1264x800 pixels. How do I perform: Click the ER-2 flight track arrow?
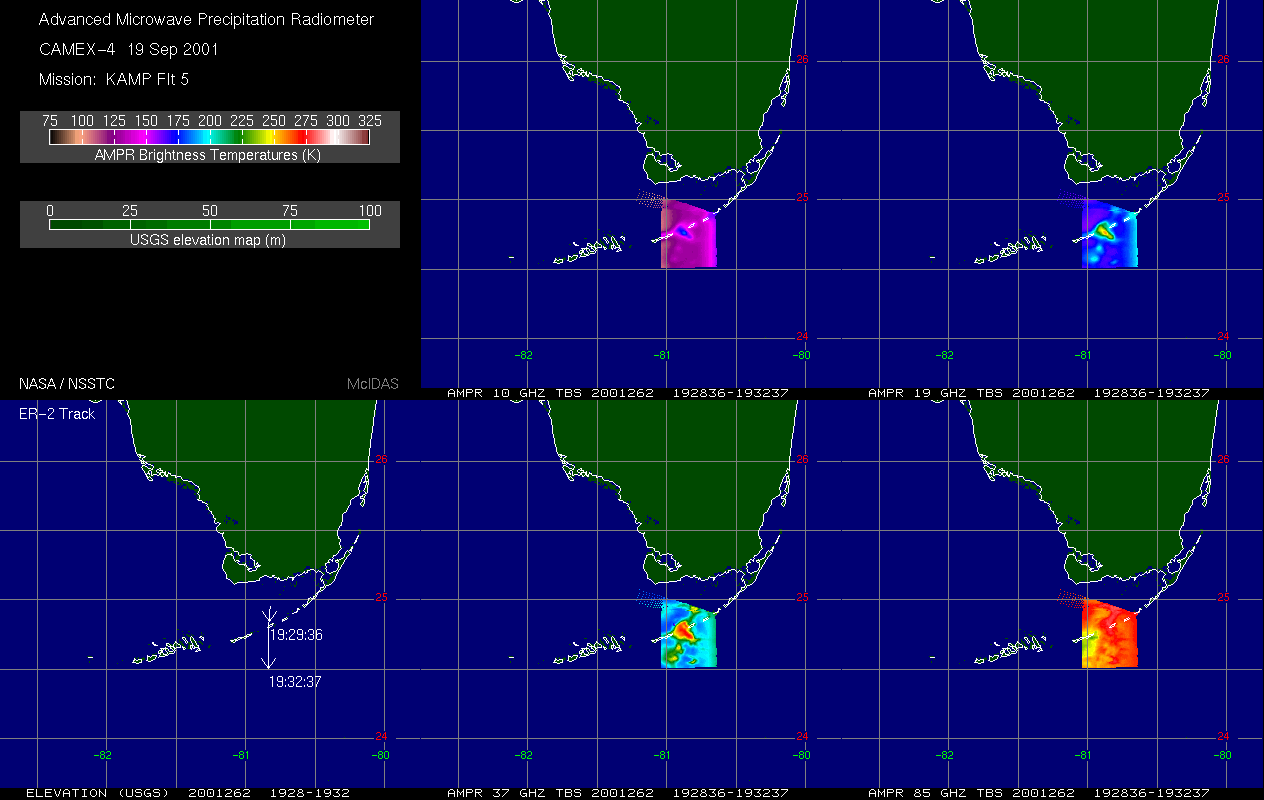pos(268,638)
